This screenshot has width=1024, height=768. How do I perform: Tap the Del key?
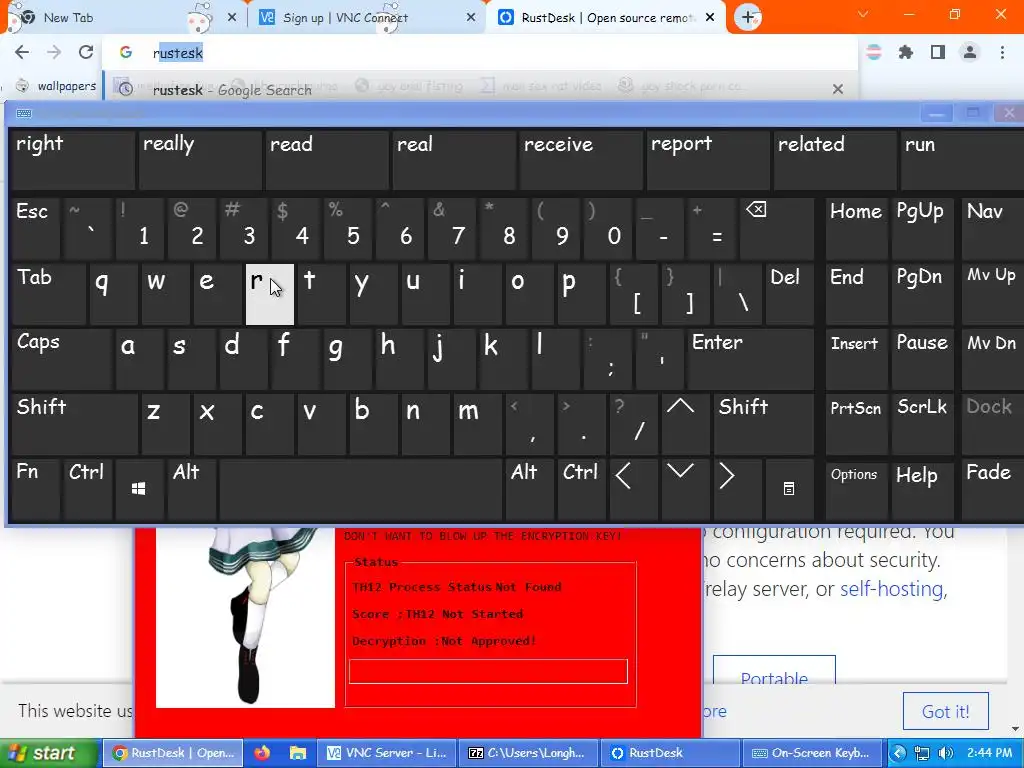click(790, 294)
